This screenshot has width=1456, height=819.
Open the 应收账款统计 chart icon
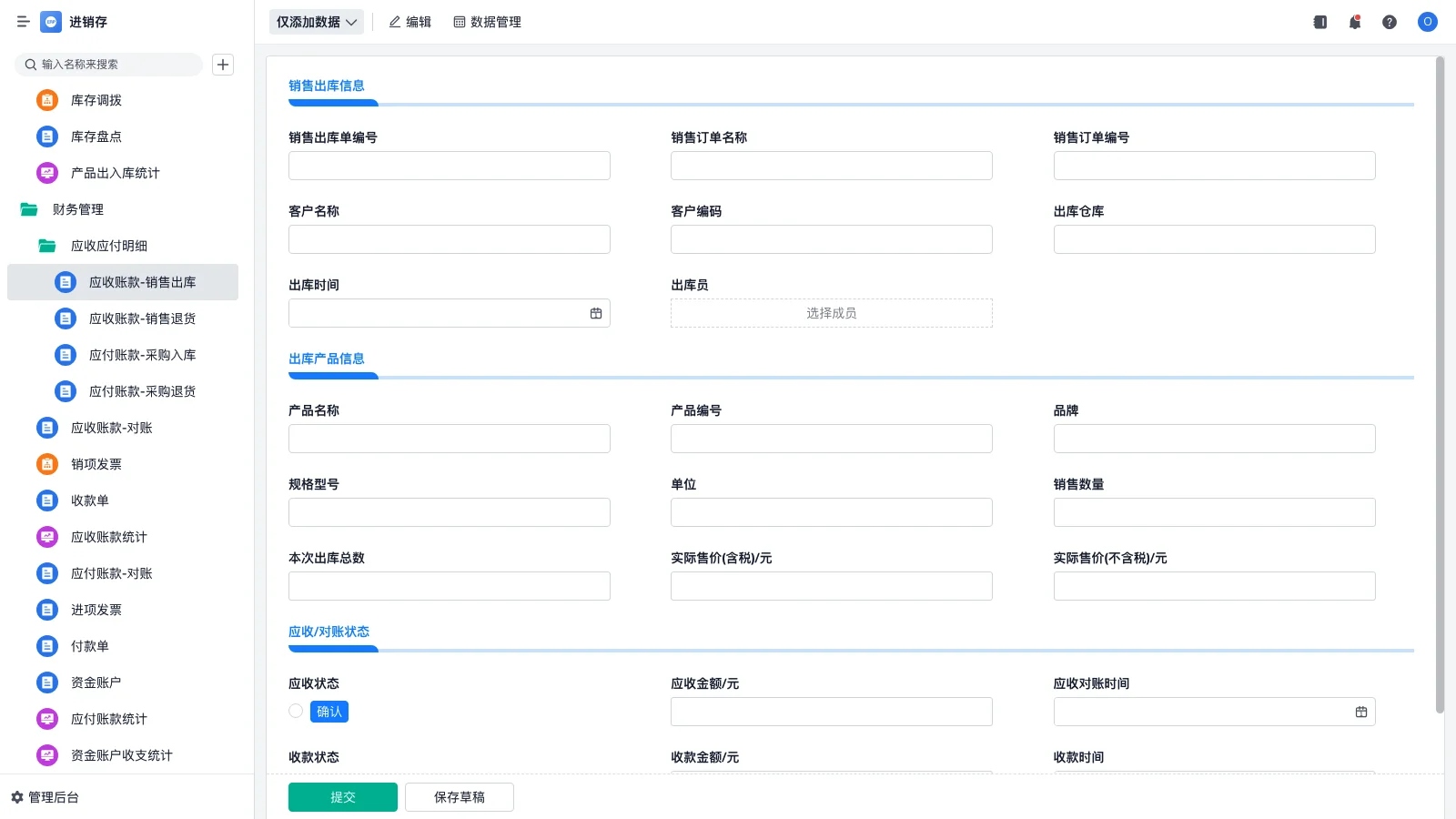[46, 537]
